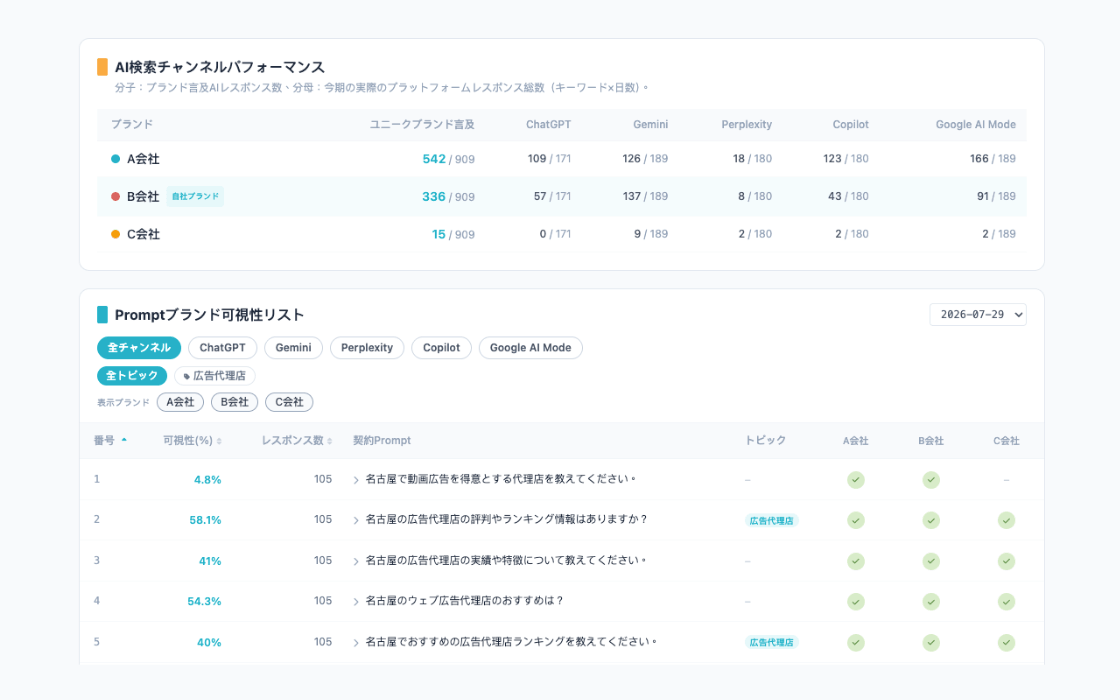Click the 自社ブランド badge on B会社
The width and height of the screenshot is (1120, 700).
click(195, 196)
